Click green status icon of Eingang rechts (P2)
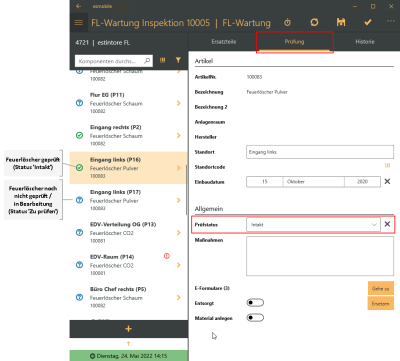This screenshot has width=400, height=361. tap(79, 135)
